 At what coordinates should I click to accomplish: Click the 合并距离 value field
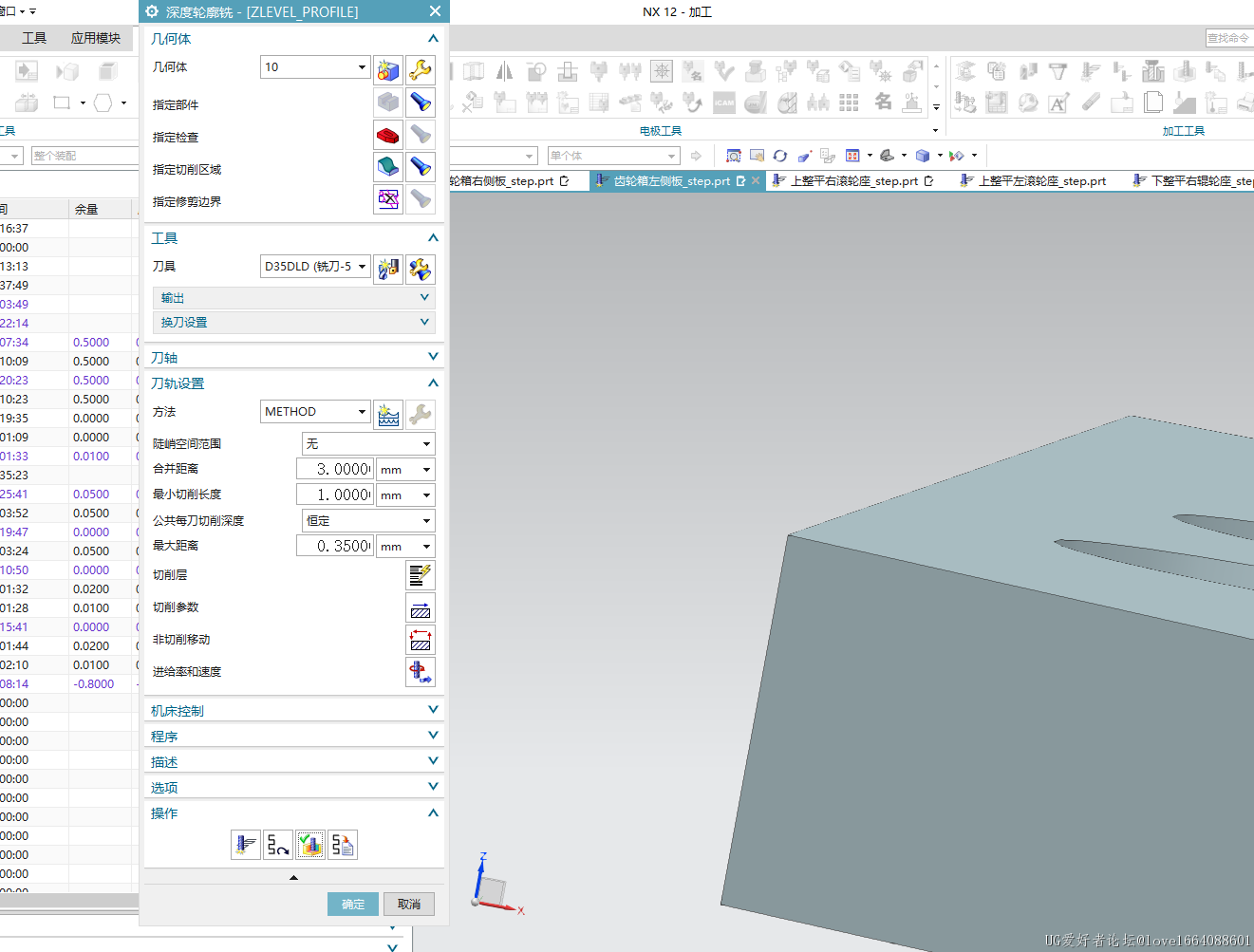point(334,469)
